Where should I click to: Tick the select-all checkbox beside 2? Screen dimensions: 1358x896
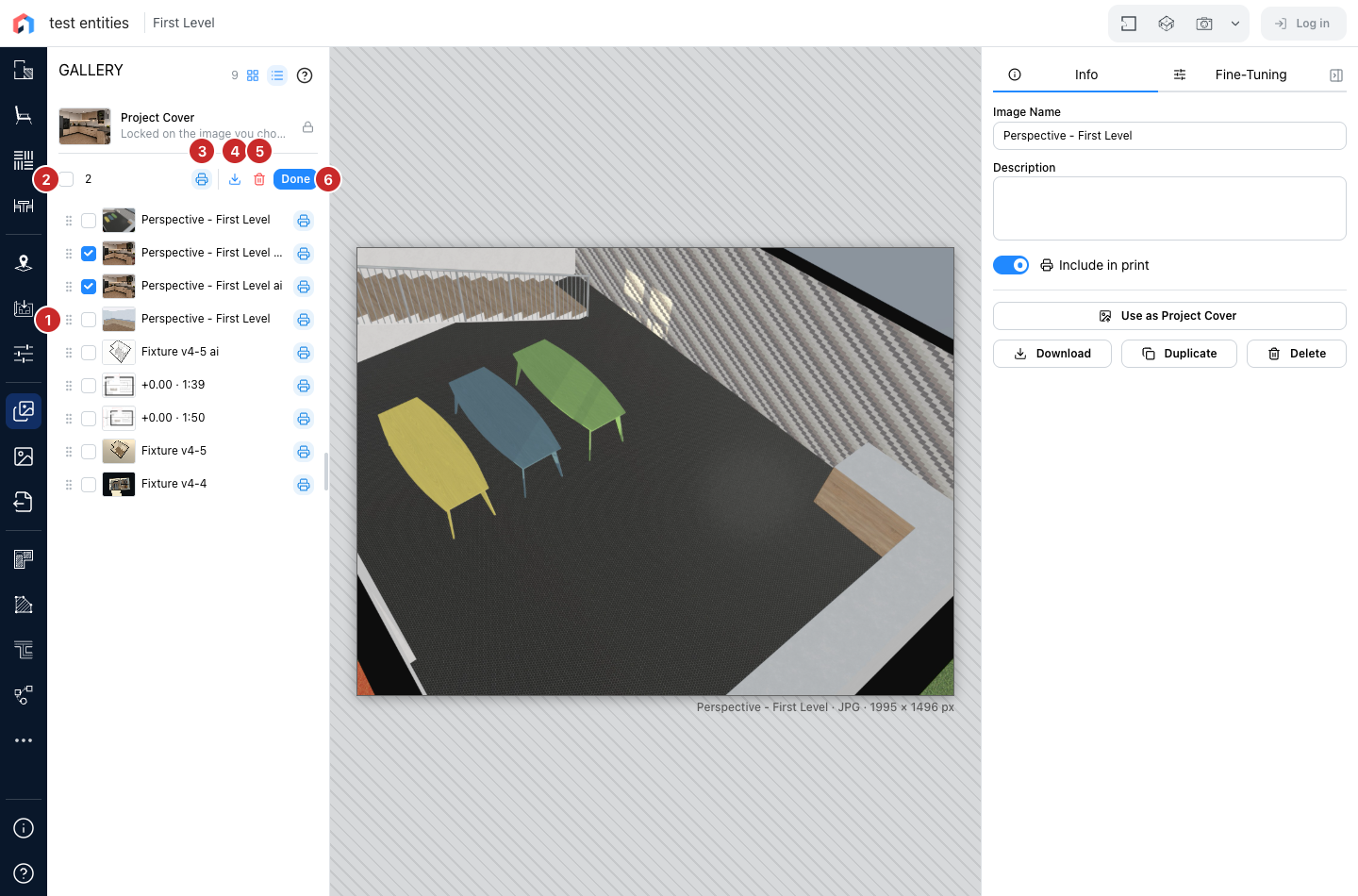click(66, 179)
